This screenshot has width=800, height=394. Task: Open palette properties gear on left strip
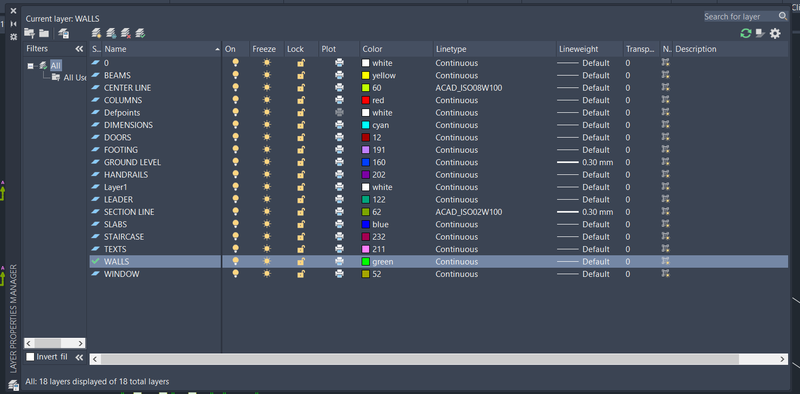point(13,37)
